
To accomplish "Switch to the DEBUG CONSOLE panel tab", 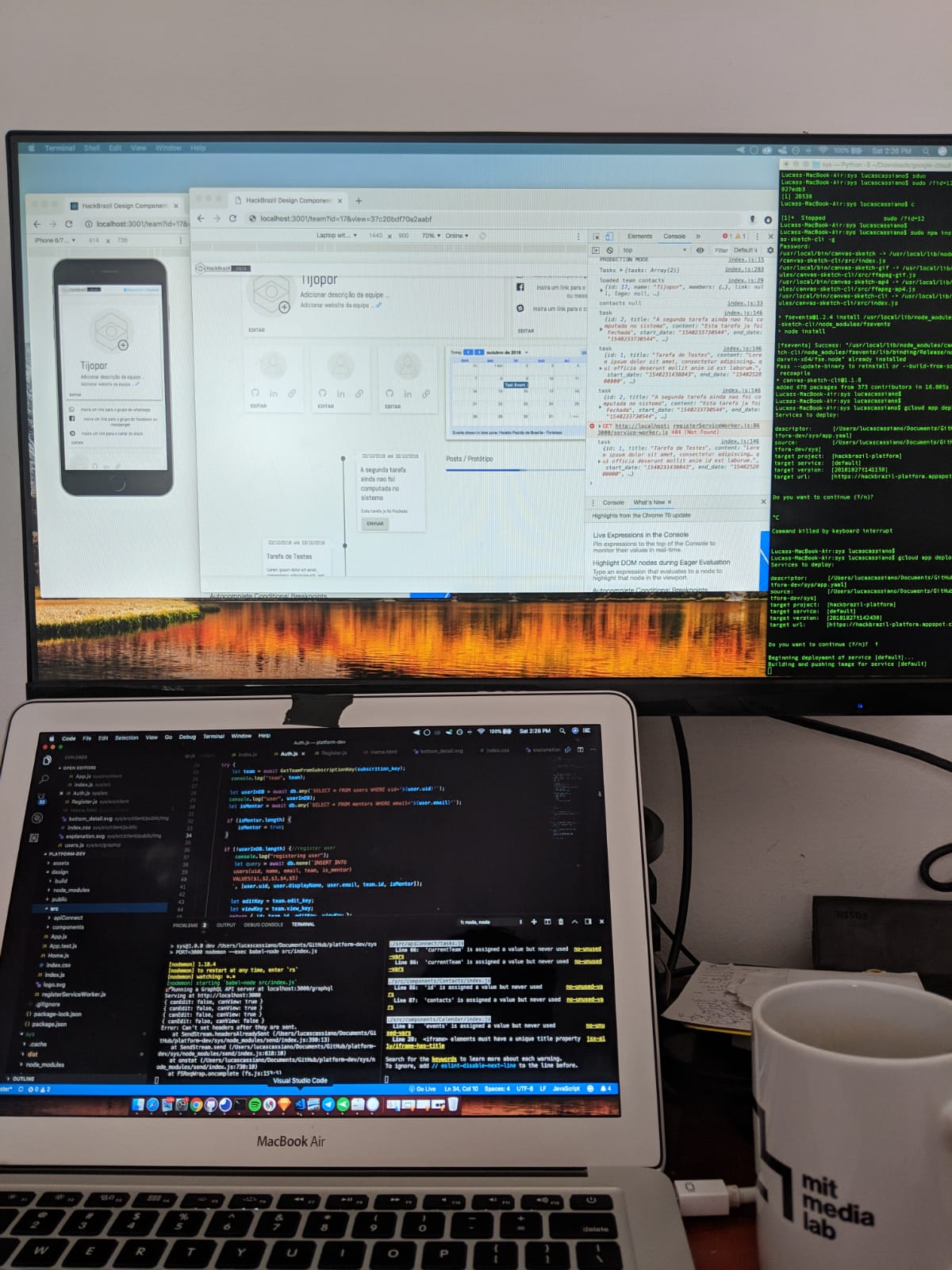I will pos(263,925).
